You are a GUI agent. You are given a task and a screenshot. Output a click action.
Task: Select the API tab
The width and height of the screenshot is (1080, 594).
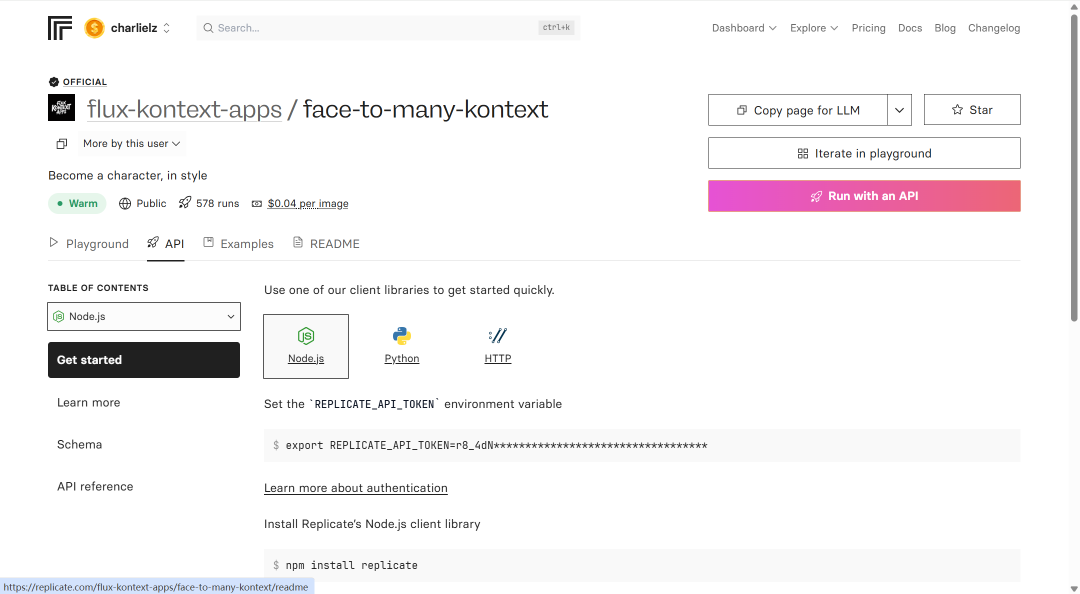pos(165,243)
